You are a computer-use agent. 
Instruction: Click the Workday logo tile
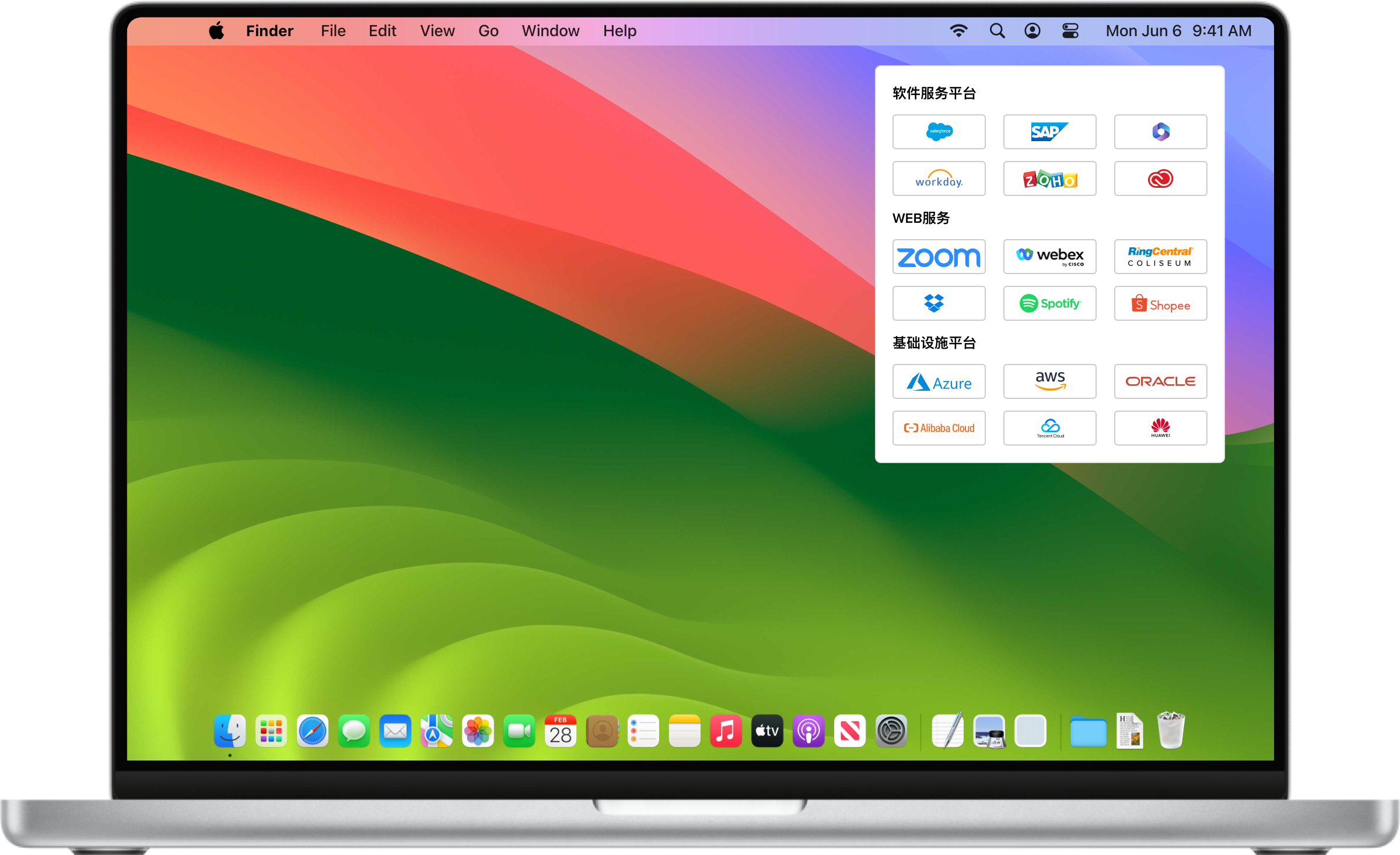(939, 178)
